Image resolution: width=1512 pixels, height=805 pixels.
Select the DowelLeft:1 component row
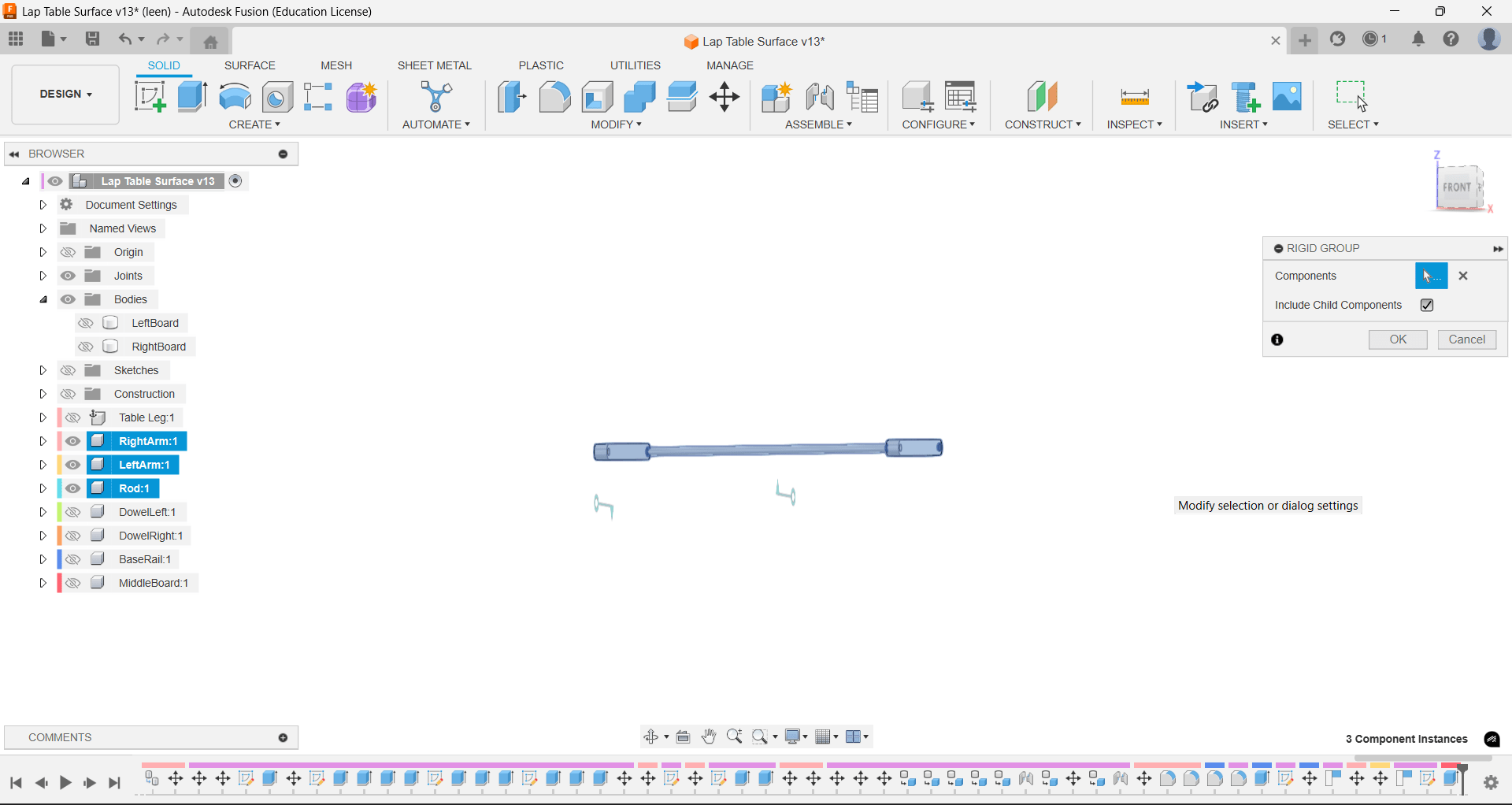tap(147, 512)
